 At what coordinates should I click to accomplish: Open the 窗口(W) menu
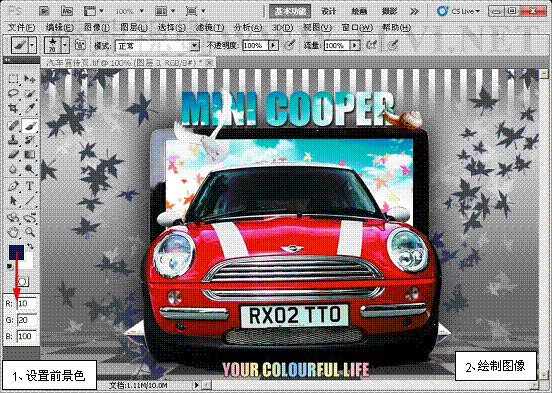[357, 27]
